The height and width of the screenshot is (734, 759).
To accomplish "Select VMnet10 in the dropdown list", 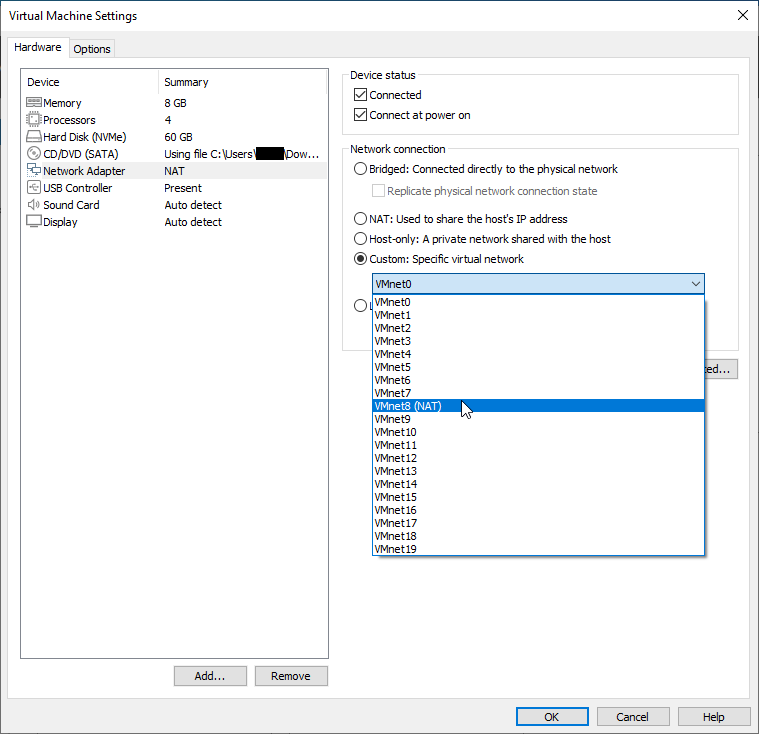I will 538,432.
